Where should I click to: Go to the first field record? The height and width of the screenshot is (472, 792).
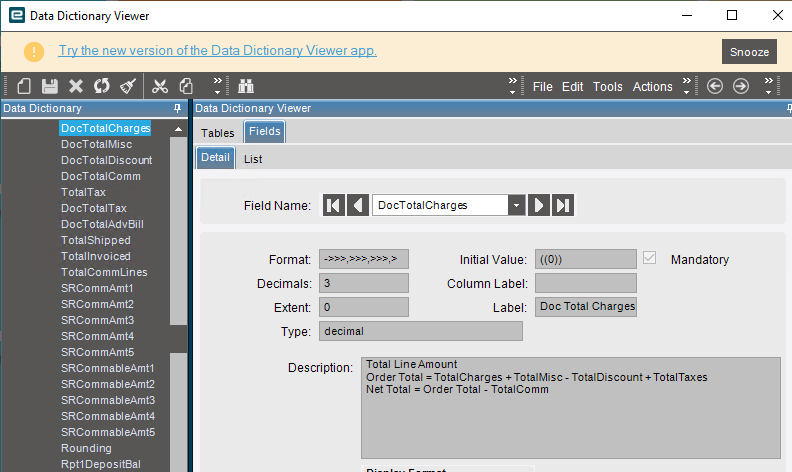[334, 205]
